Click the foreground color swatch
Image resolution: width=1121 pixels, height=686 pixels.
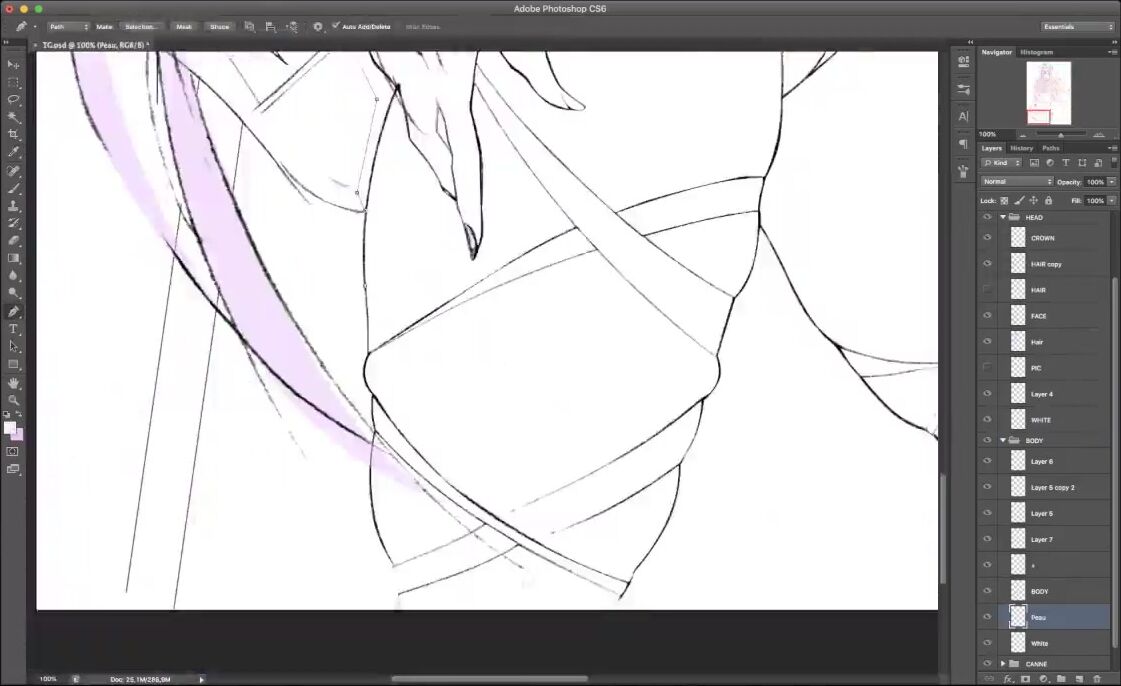(x=10, y=428)
